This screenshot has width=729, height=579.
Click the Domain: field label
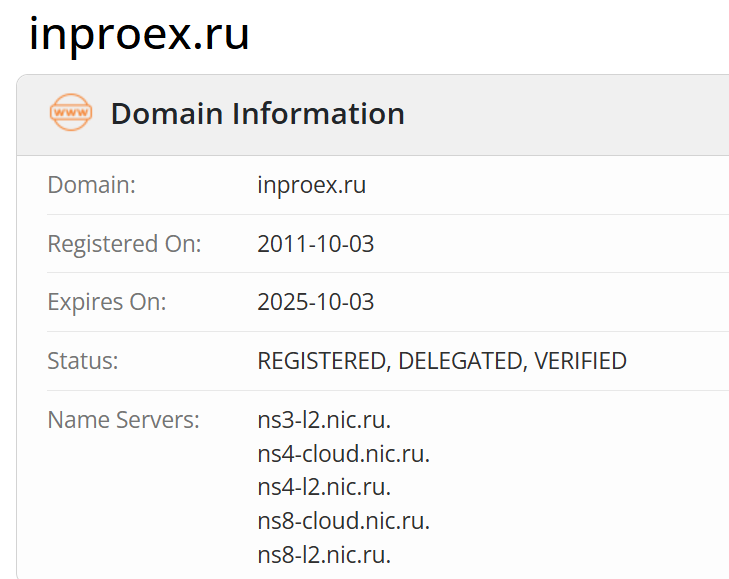[x=92, y=185]
